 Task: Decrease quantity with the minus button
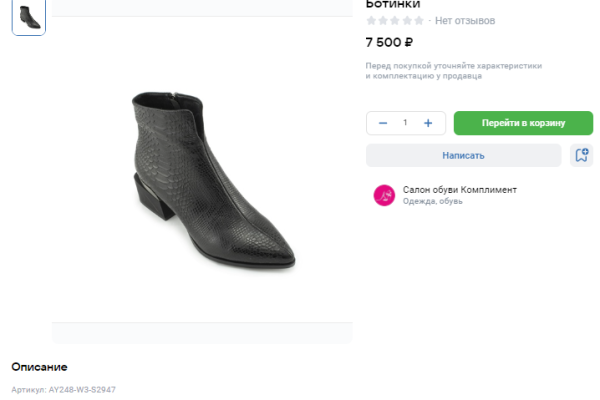click(383, 123)
